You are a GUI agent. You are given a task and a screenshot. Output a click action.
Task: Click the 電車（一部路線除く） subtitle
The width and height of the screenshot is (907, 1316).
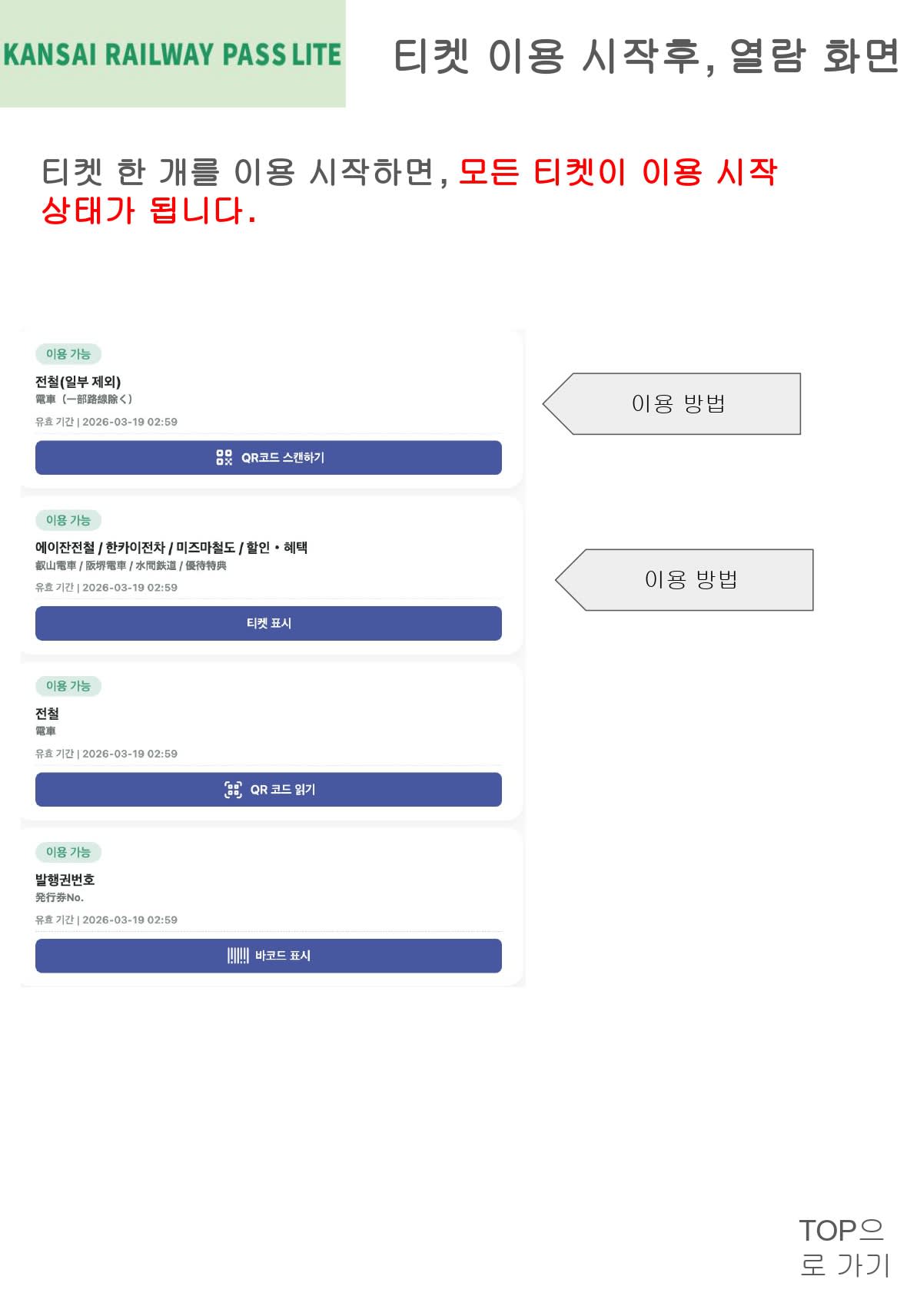point(84,399)
